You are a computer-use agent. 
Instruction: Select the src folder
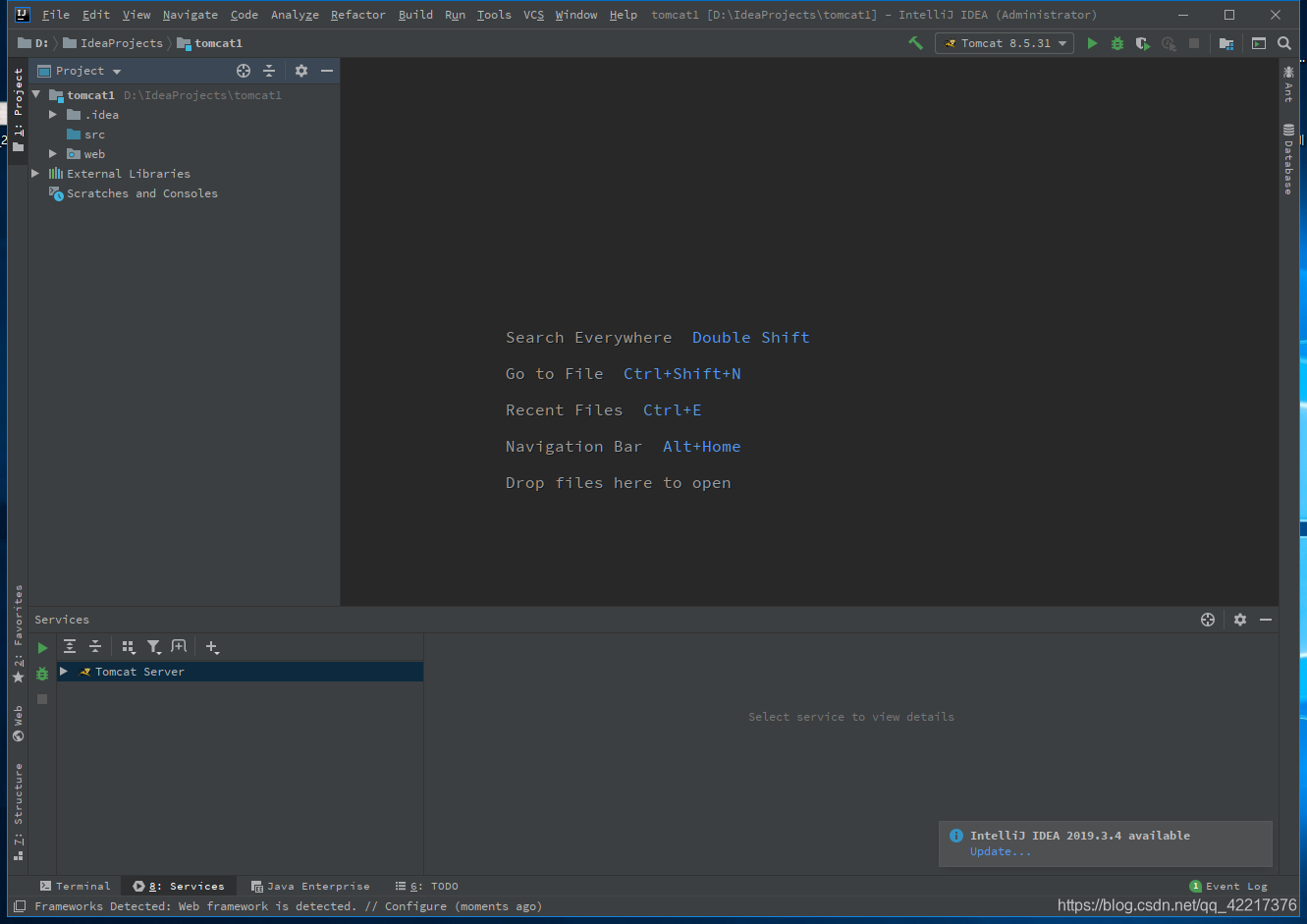[94, 135]
